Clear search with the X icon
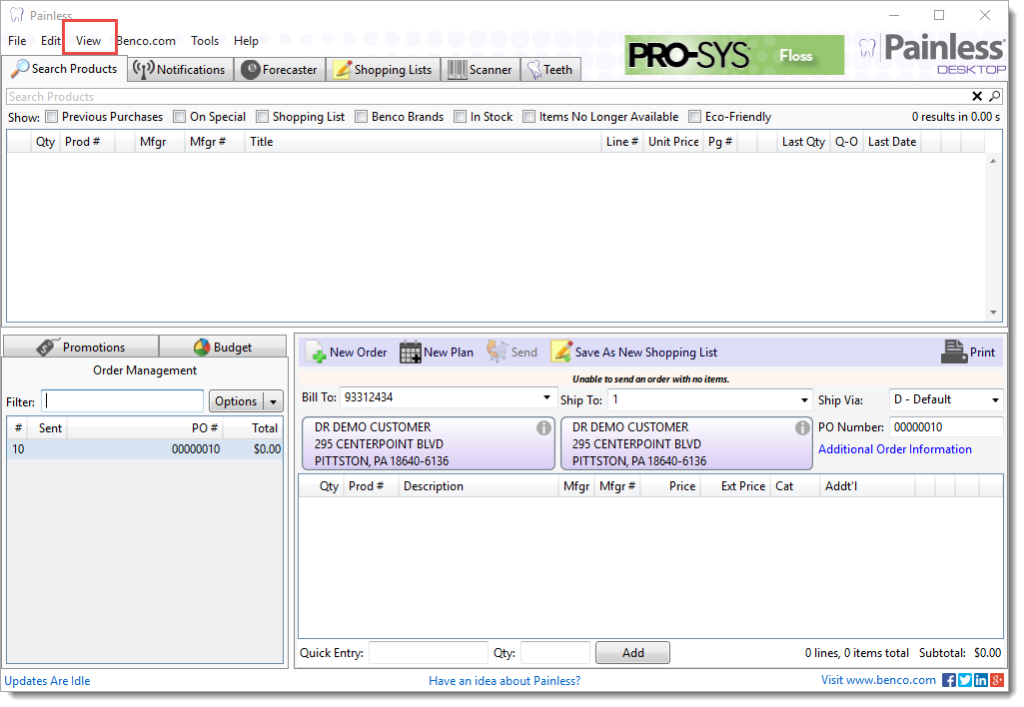This screenshot has height=707, width=1024. point(978,97)
